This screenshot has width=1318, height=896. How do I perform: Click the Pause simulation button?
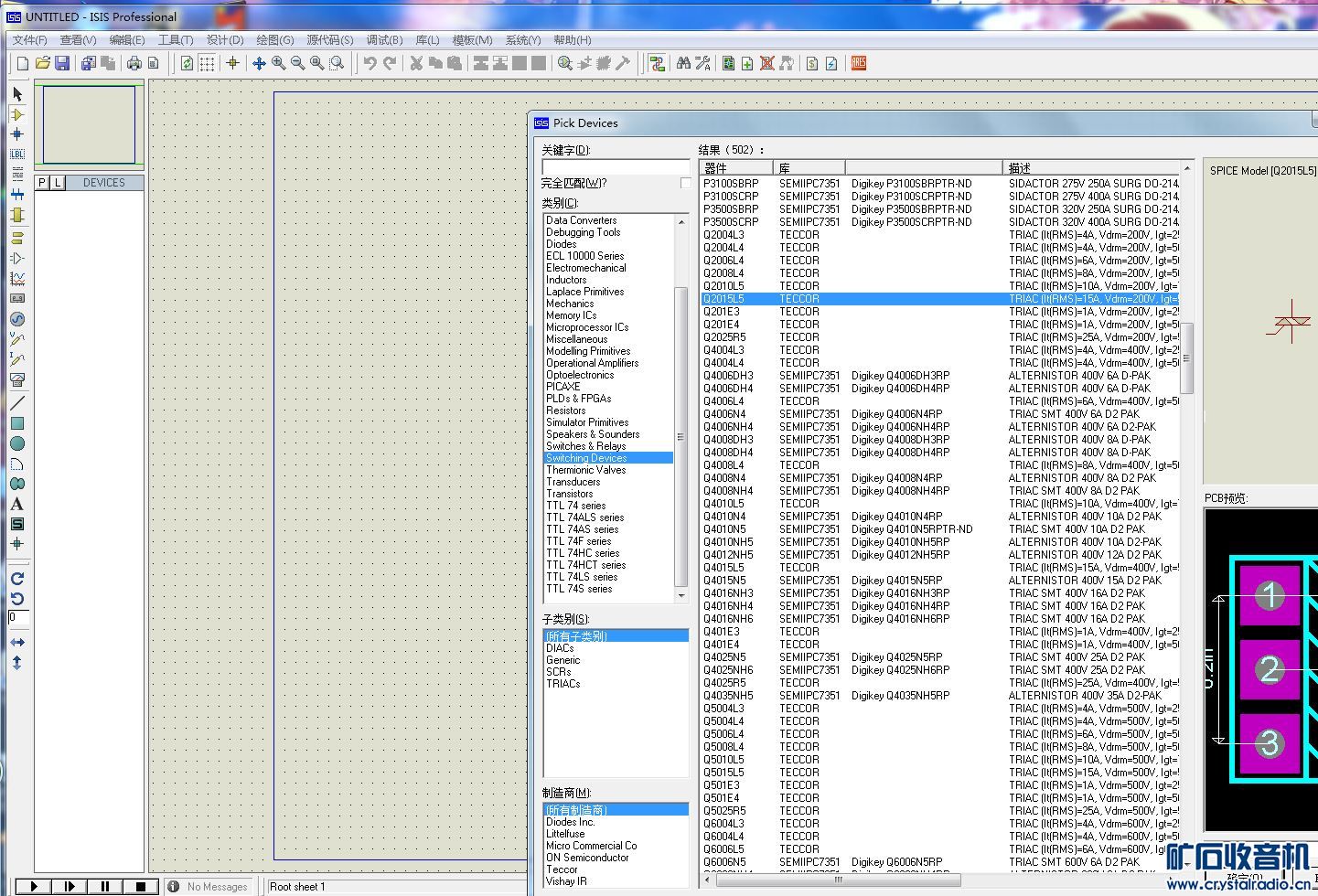[105, 886]
